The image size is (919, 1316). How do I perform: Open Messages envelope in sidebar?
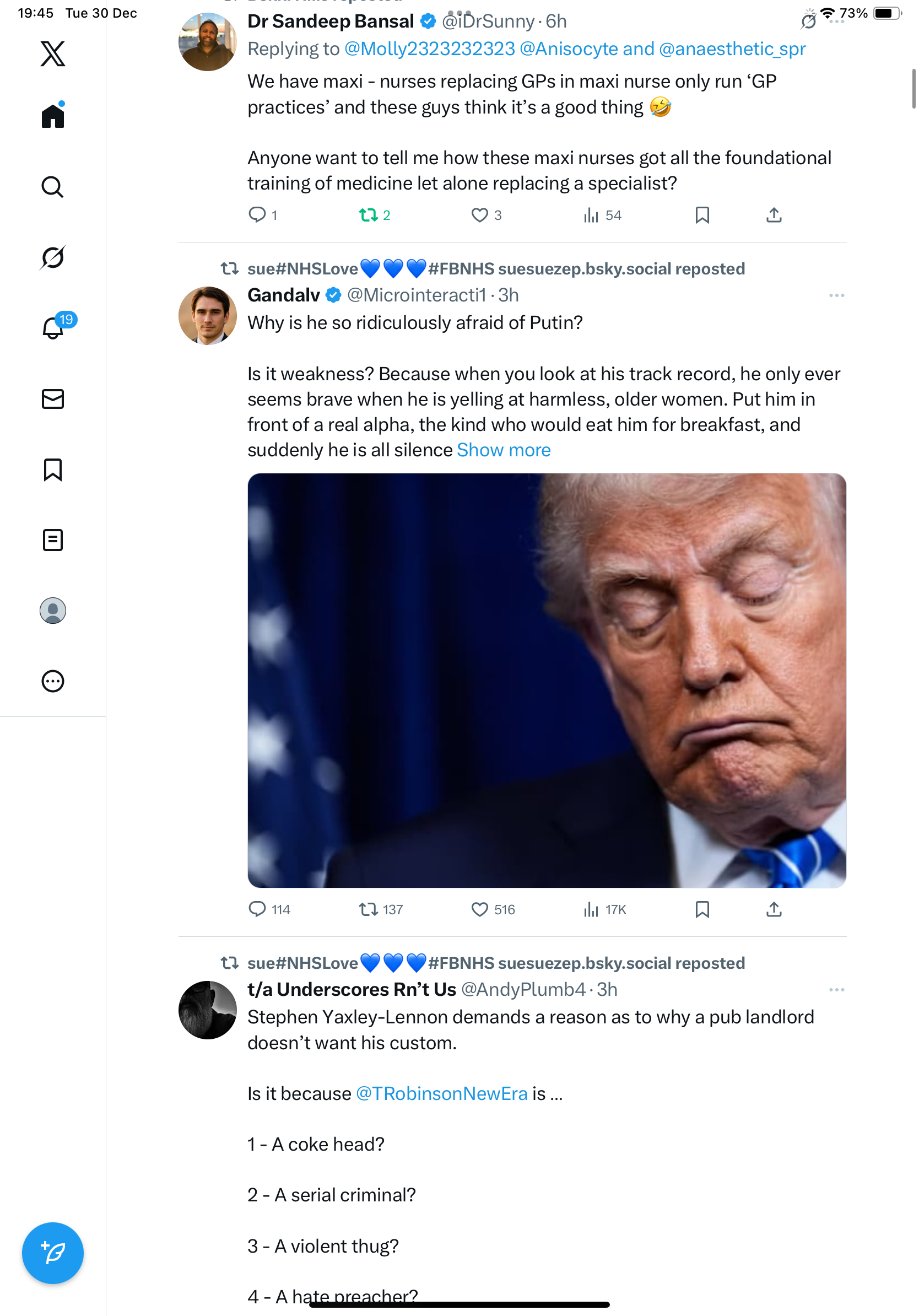(53, 399)
